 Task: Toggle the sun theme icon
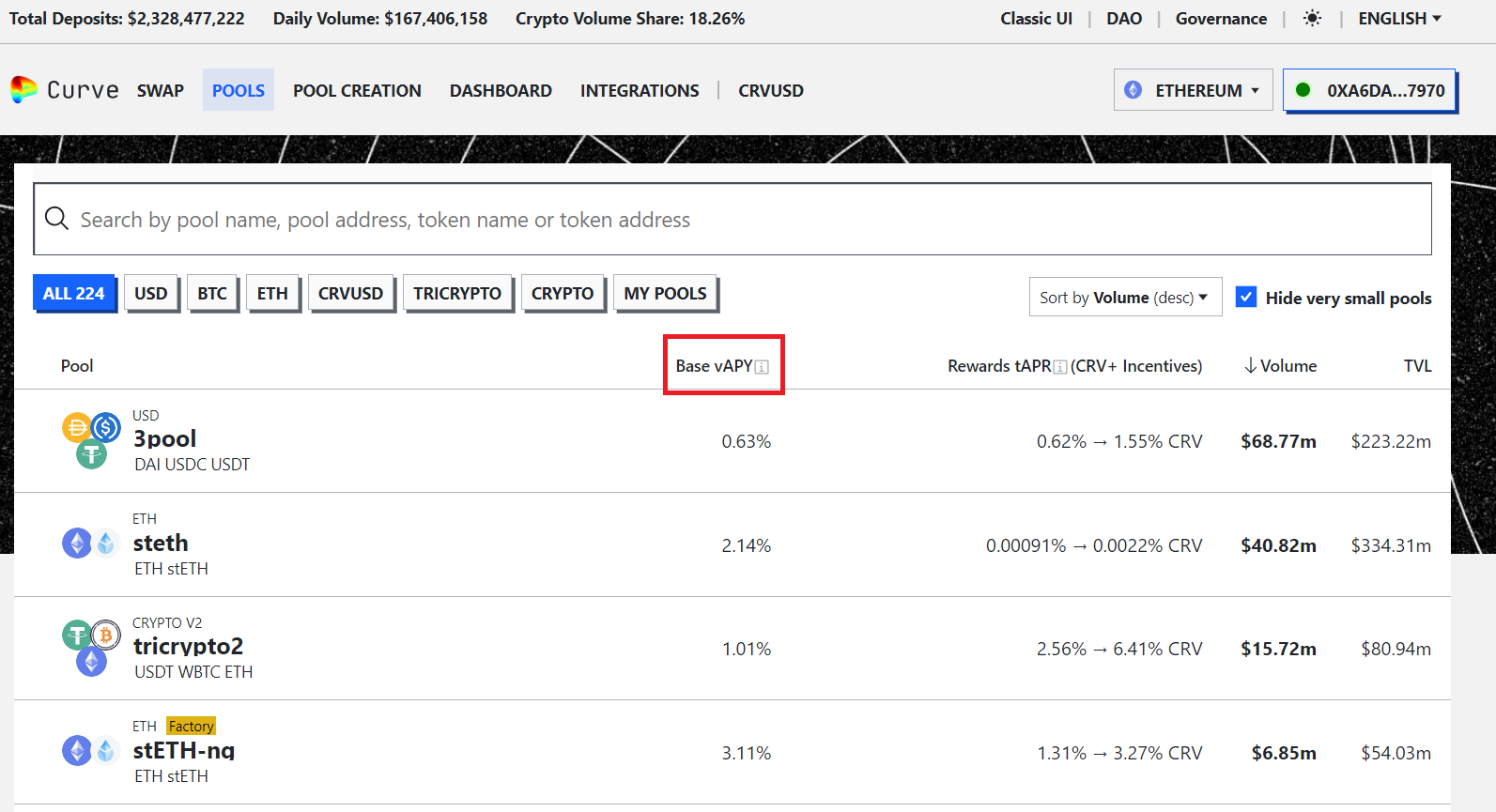click(x=1312, y=19)
